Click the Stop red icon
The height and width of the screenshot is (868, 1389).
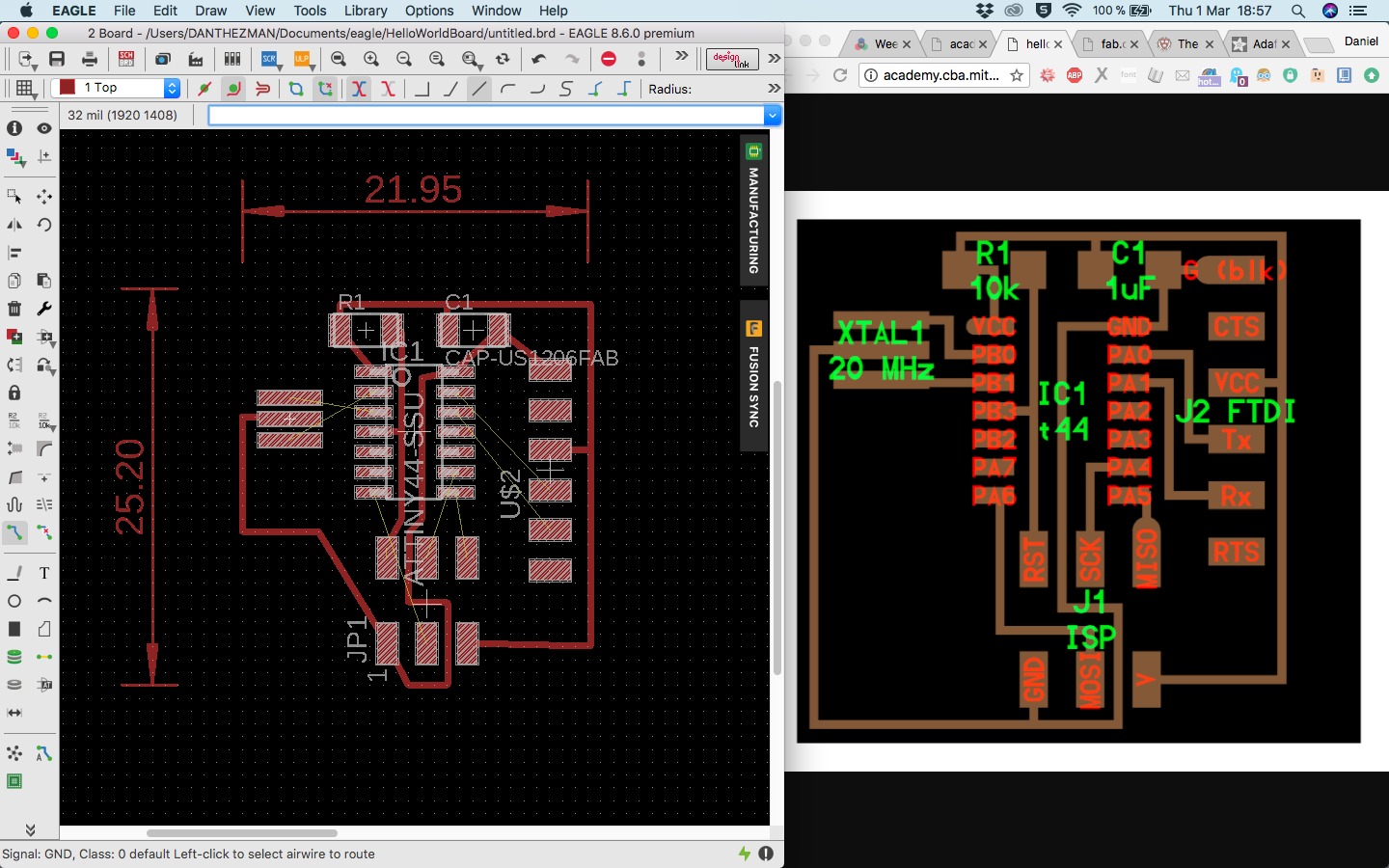tap(609, 59)
